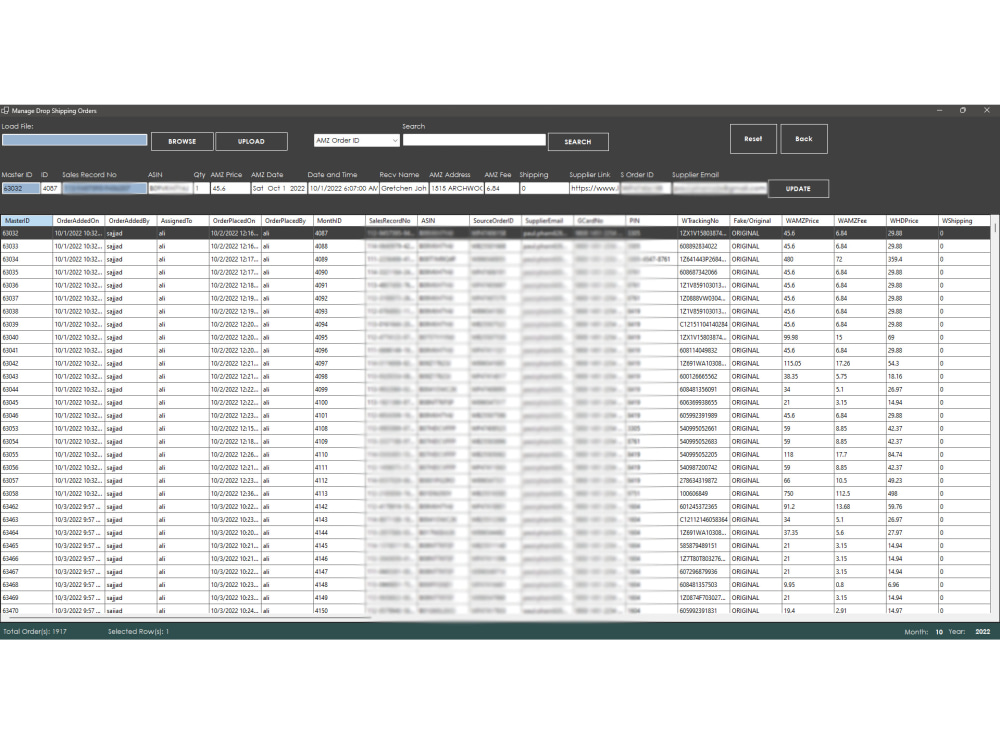Click the UPDATE button

[x=798, y=189]
